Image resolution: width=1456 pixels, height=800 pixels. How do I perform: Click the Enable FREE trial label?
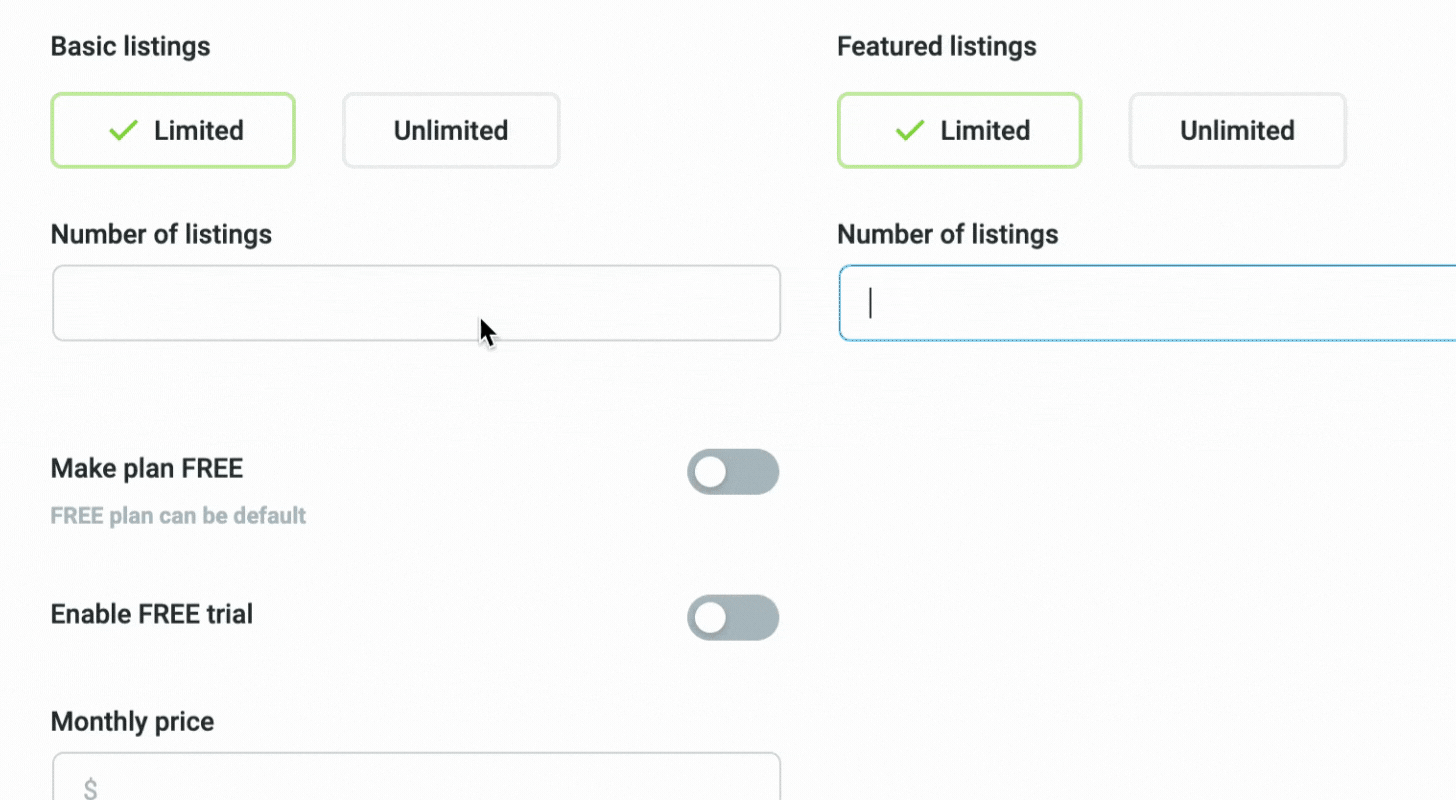[x=152, y=614]
